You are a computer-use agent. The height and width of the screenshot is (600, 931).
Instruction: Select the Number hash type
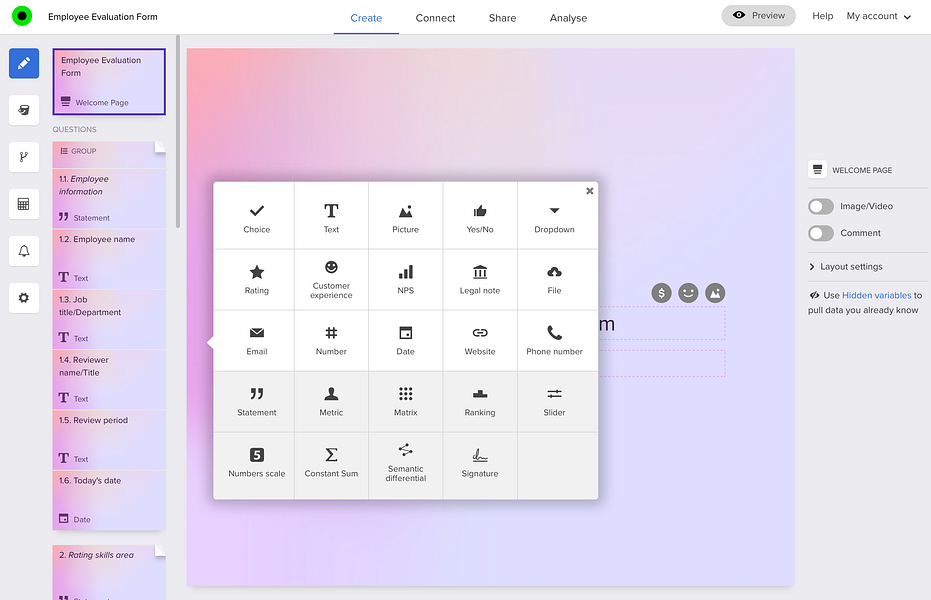pos(331,341)
